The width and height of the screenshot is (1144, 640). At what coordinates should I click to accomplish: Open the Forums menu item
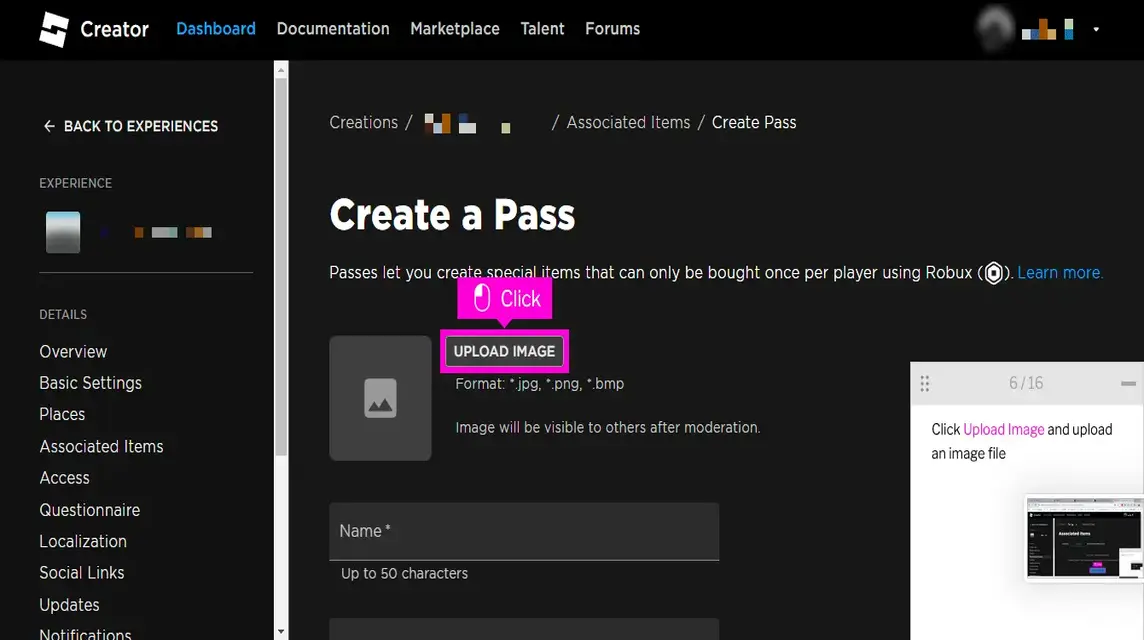coord(612,29)
